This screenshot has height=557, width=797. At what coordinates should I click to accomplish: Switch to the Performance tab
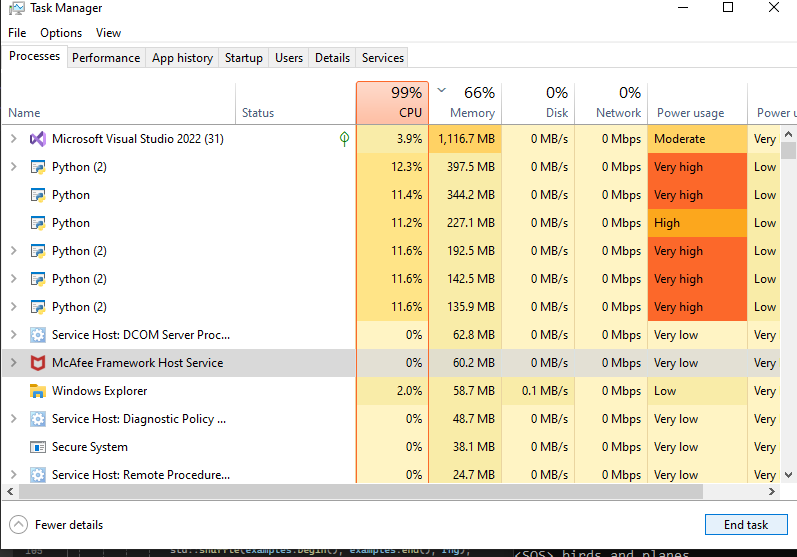(106, 58)
